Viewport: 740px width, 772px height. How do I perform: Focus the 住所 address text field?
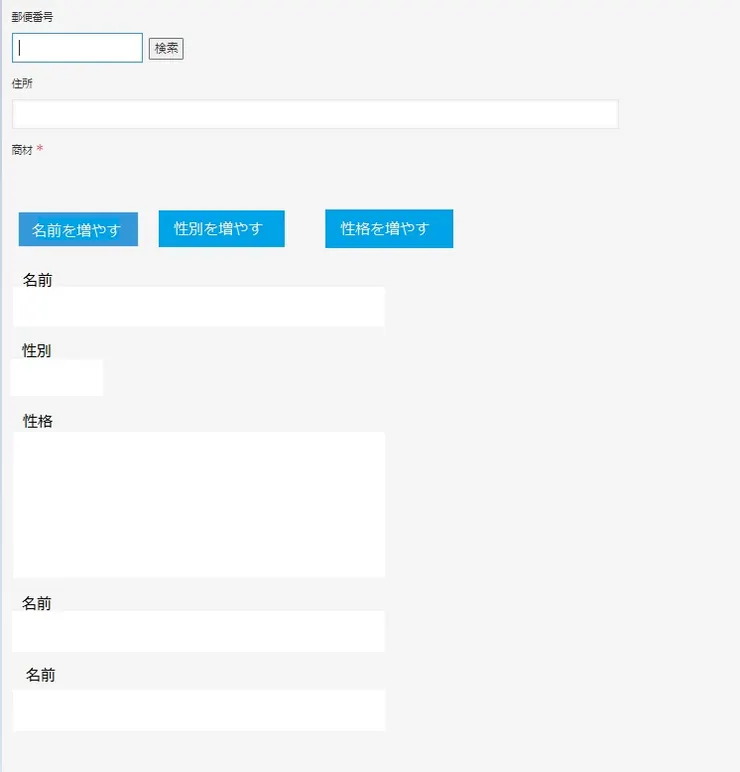pyautogui.click(x=315, y=114)
